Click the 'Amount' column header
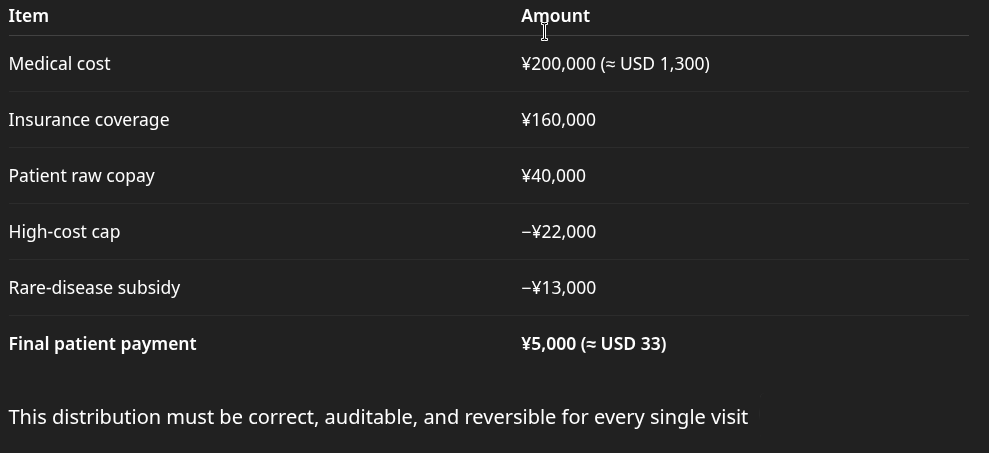This screenshot has height=453, width=989. pyautogui.click(x=555, y=16)
